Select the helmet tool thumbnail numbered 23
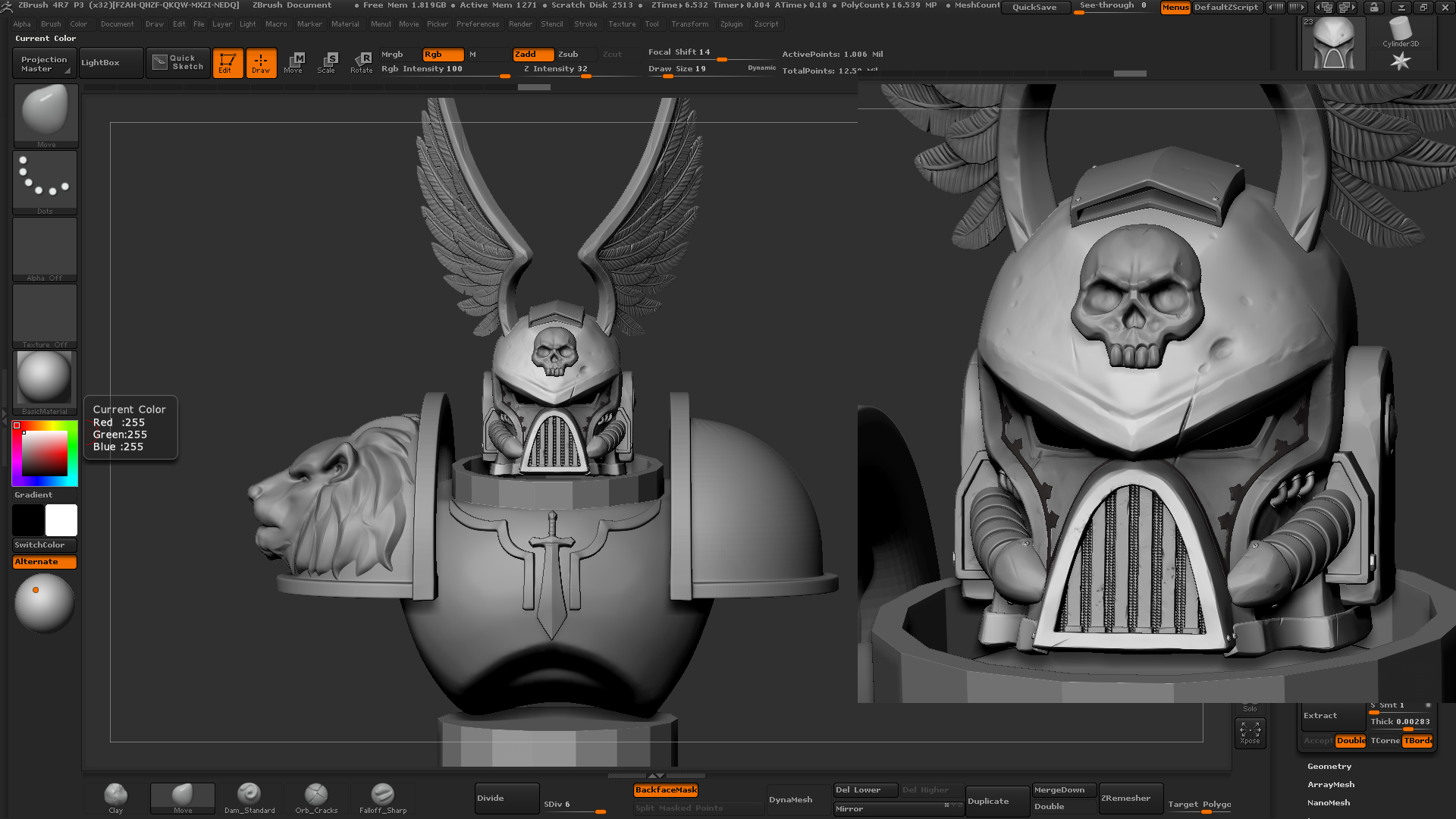 [x=1333, y=43]
